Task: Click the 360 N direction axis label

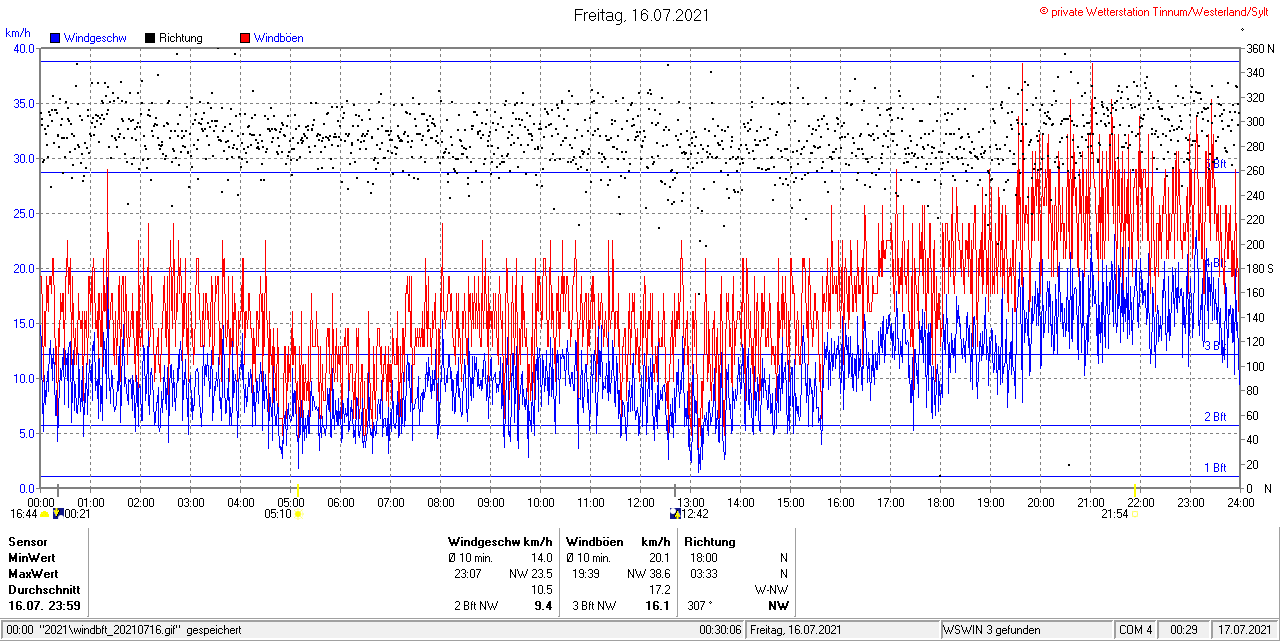Action: point(1259,48)
